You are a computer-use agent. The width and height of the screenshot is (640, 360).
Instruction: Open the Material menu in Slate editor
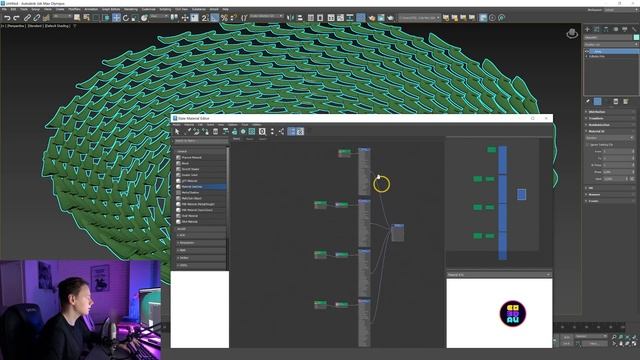click(189, 124)
